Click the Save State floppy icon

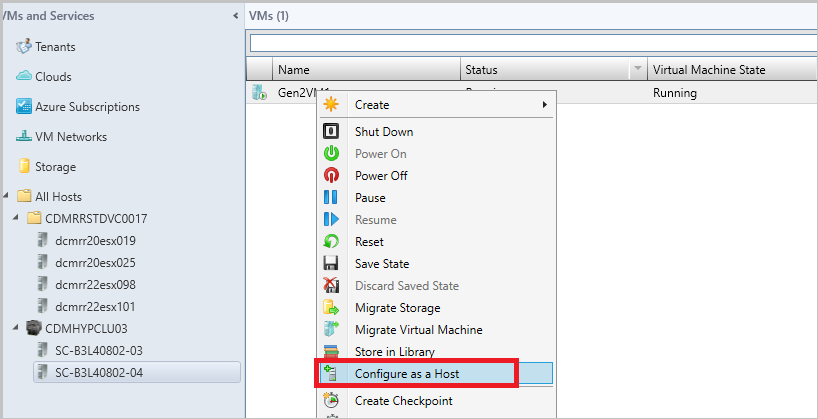point(331,264)
